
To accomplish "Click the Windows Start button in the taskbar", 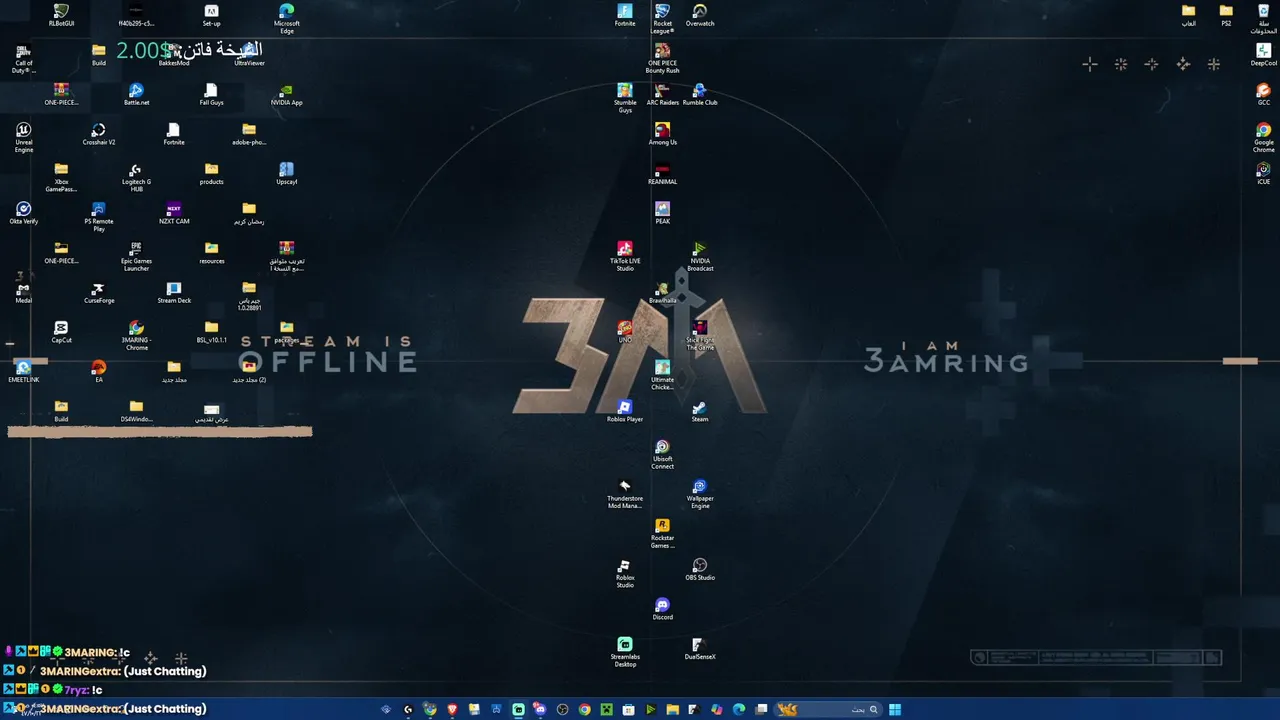I will (x=895, y=710).
